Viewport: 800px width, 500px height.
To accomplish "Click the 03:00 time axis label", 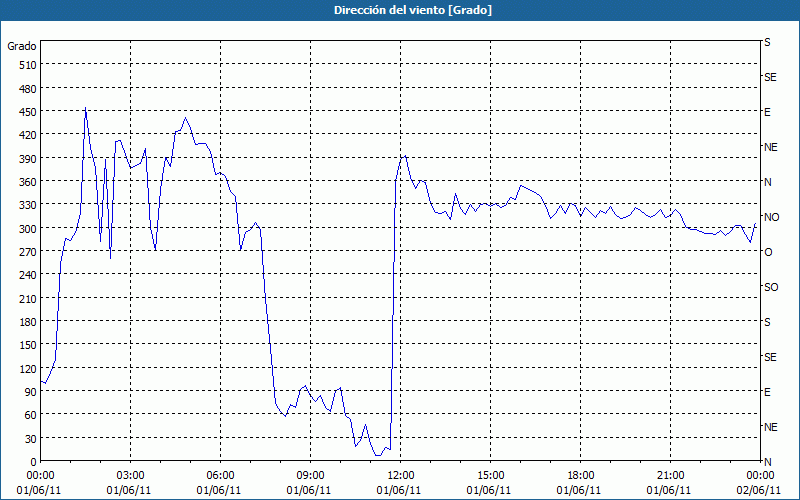I will point(130,476).
